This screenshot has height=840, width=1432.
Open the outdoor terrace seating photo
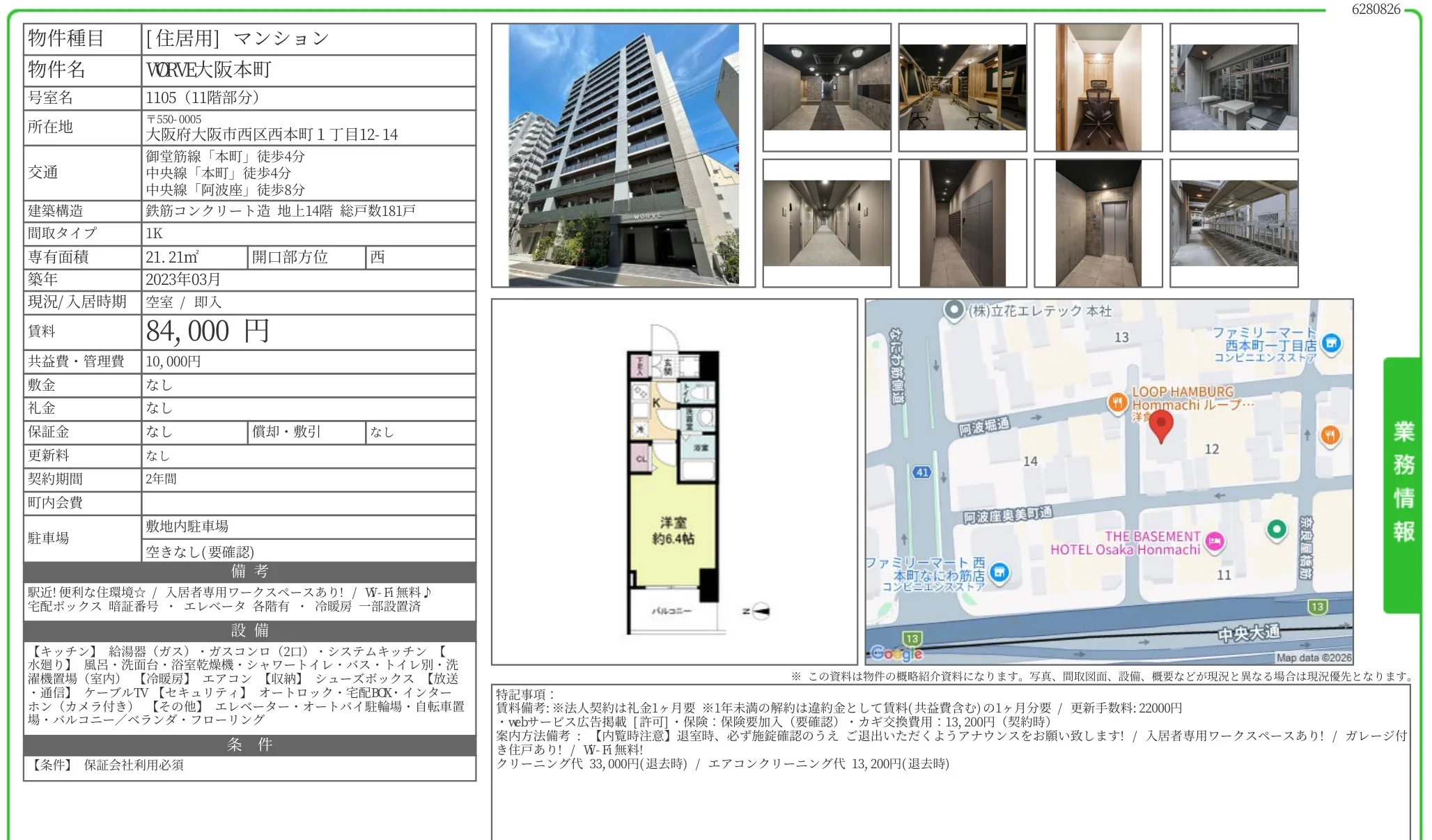[1234, 88]
